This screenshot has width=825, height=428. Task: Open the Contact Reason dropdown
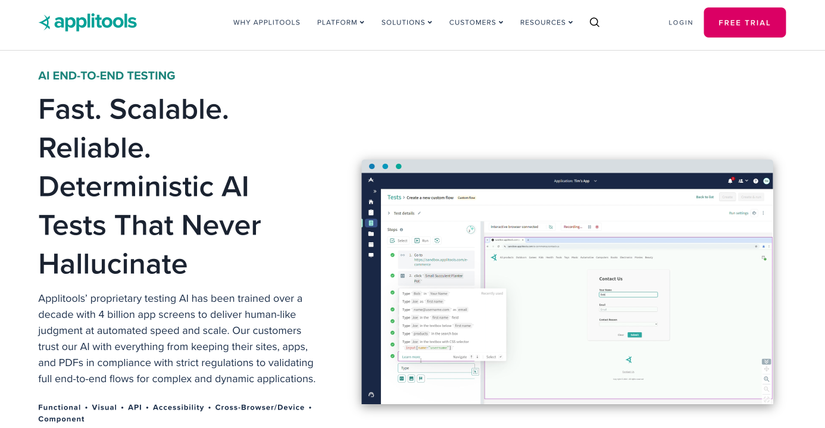(x=628, y=324)
